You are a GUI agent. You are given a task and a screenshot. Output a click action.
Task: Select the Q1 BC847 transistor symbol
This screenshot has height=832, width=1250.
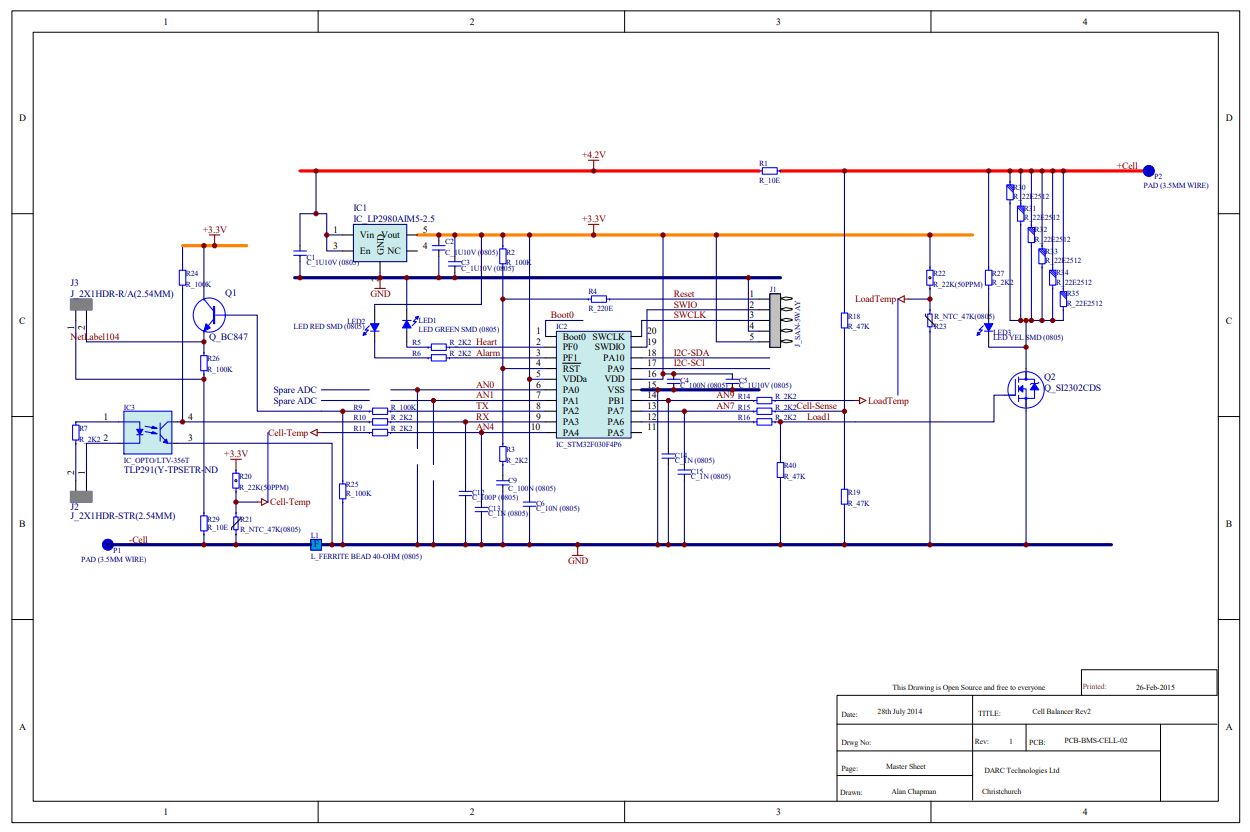(209, 315)
